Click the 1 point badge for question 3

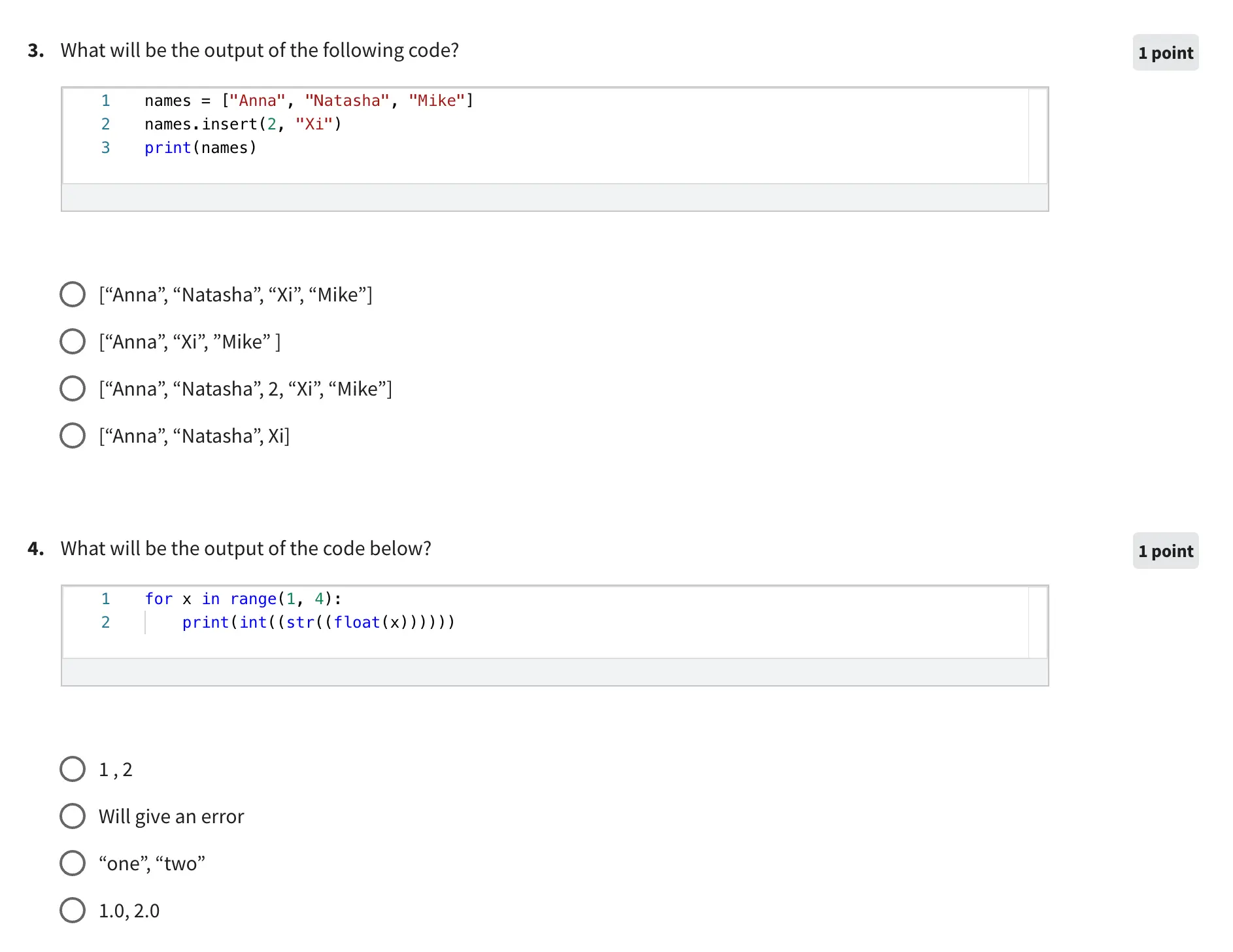(x=1165, y=53)
